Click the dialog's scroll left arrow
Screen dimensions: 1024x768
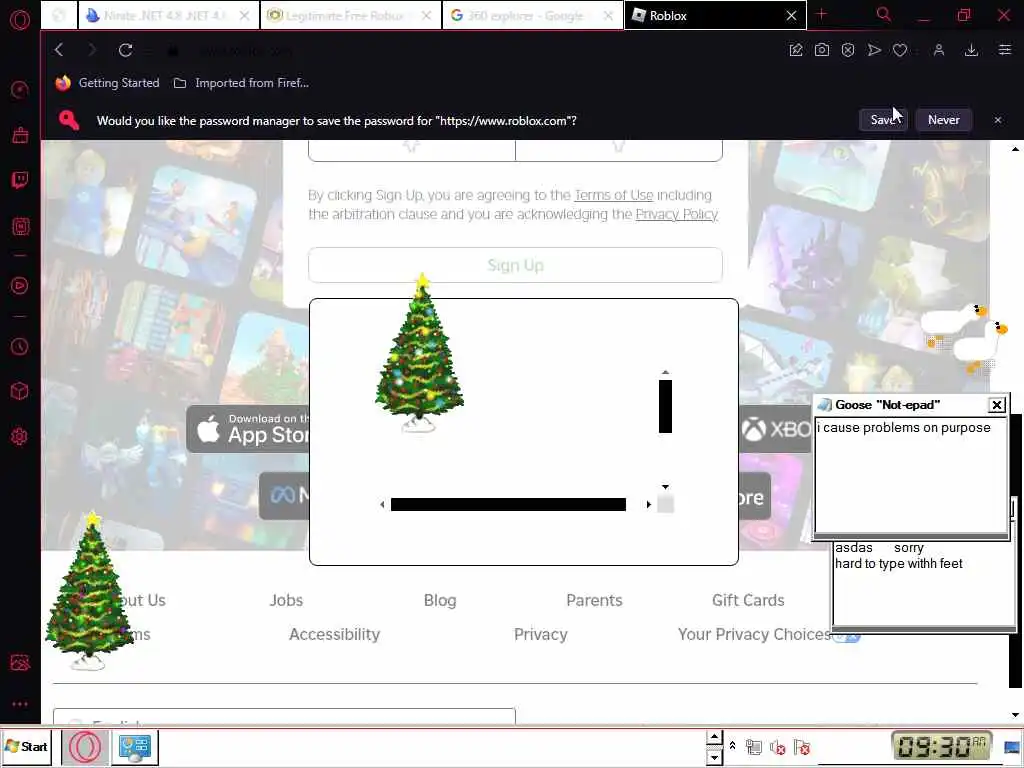pyautogui.click(x=382, y=504)
